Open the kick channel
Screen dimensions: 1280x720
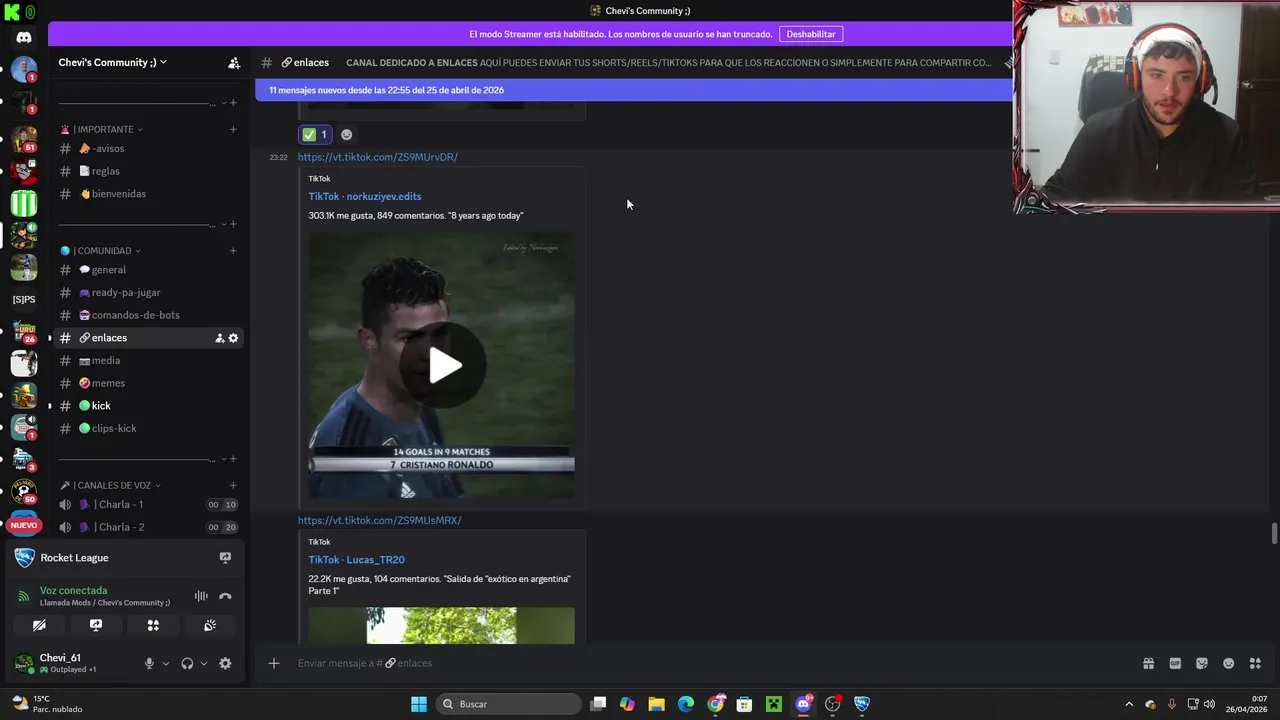(148, 405)
